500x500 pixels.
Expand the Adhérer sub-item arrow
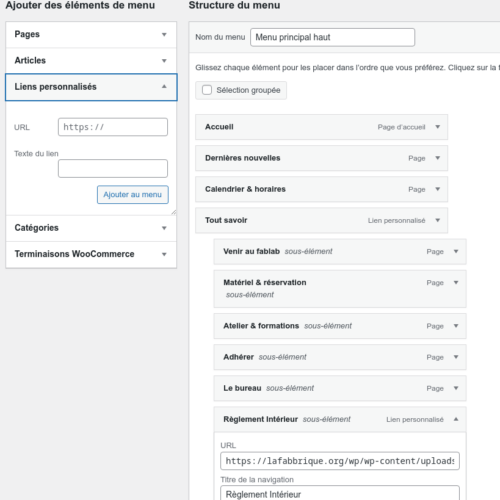point(456,357)
